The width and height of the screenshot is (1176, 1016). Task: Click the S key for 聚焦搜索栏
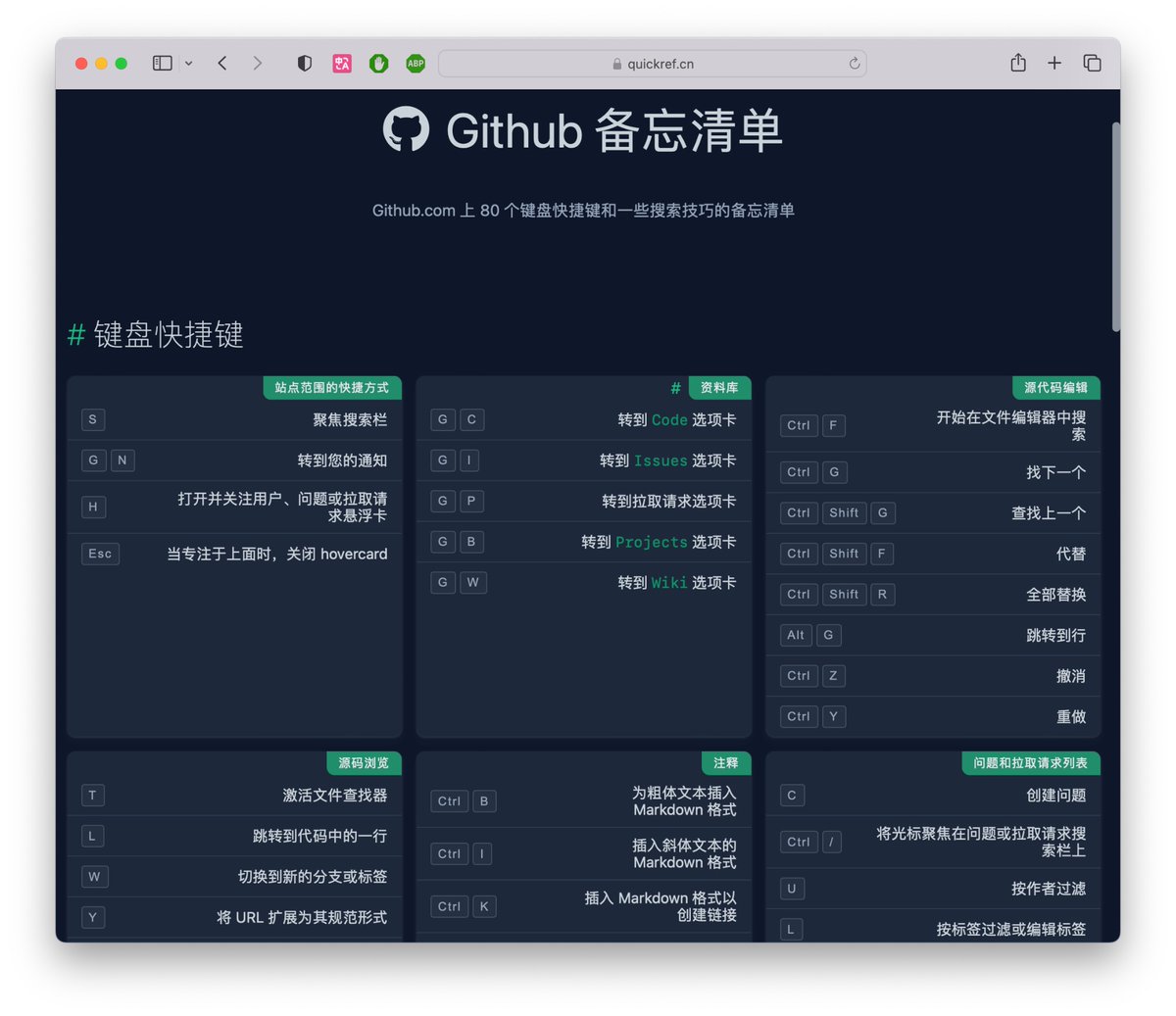(93, 419)
